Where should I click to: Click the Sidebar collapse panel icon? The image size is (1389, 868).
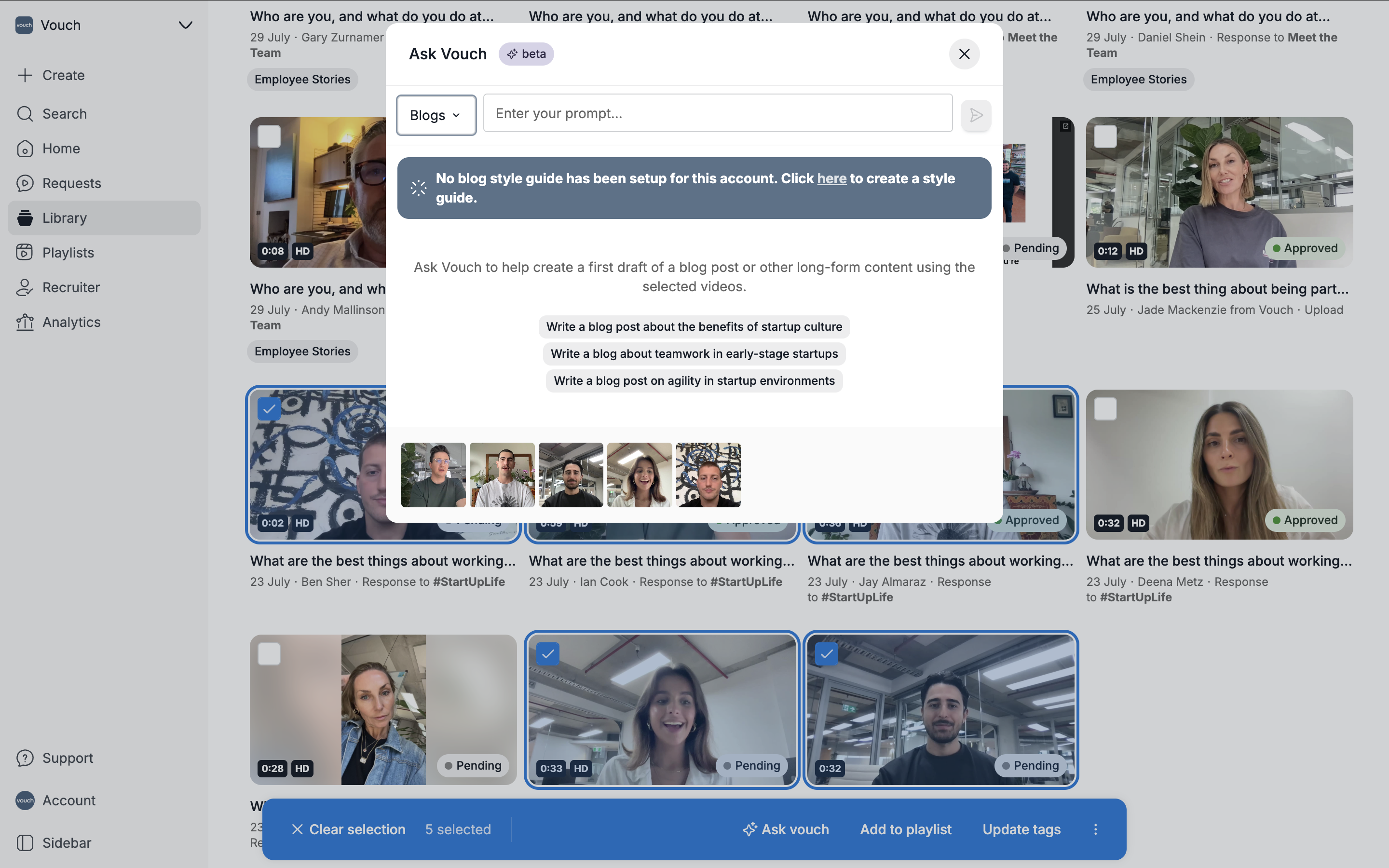click(x=25, y=843)
